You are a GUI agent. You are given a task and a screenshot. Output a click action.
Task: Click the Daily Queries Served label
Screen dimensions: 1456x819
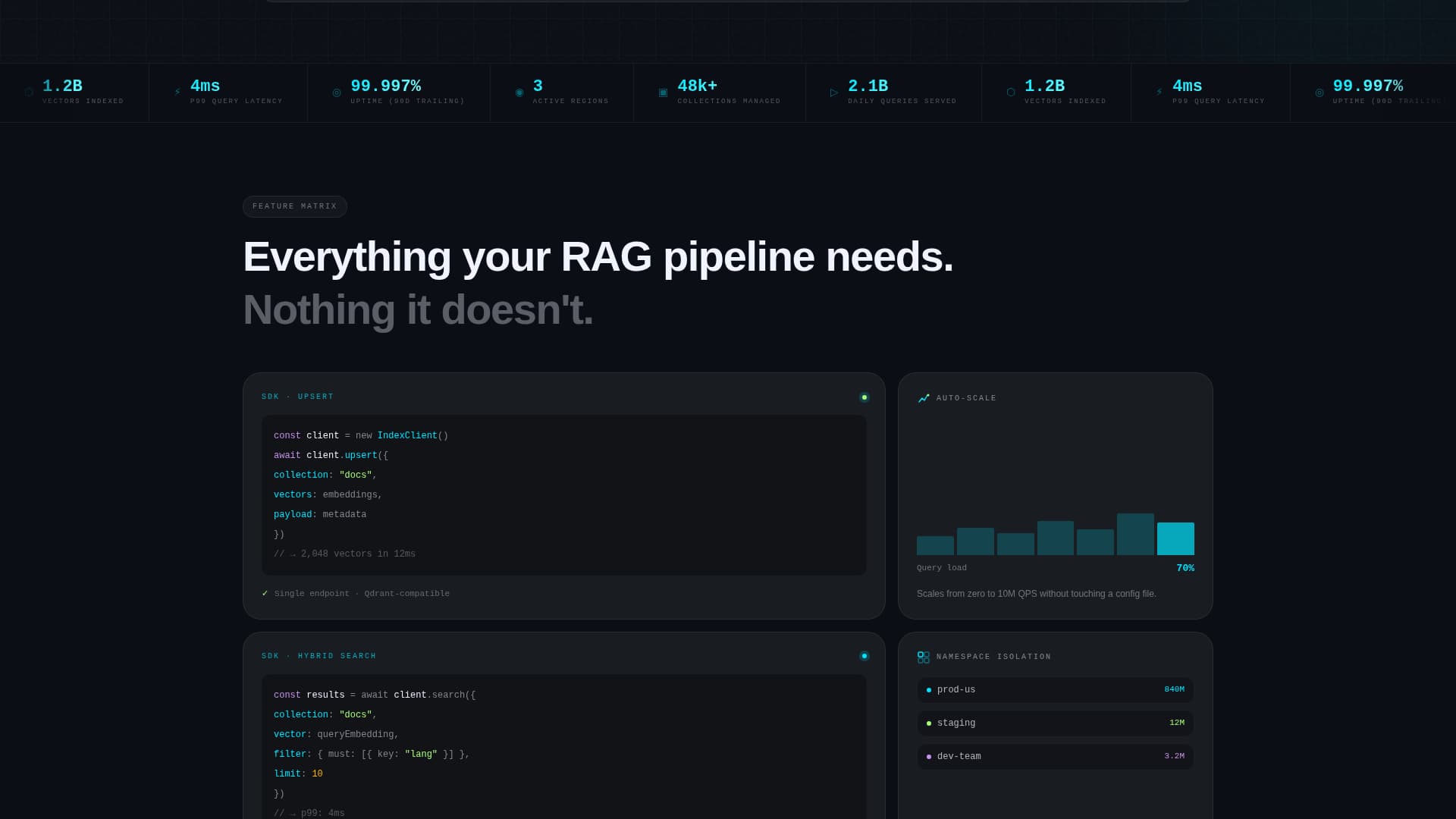click(x=902, y=101)
